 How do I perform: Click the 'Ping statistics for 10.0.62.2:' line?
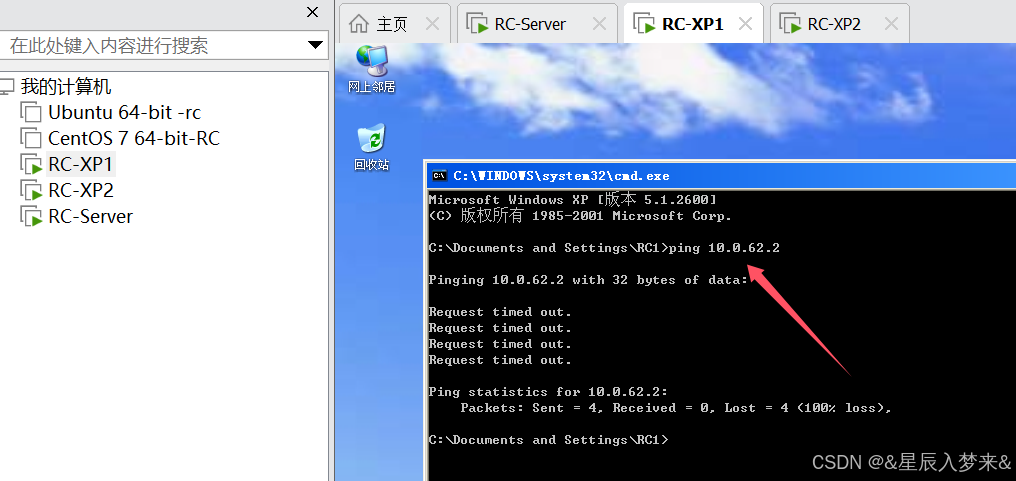point(548,392)
